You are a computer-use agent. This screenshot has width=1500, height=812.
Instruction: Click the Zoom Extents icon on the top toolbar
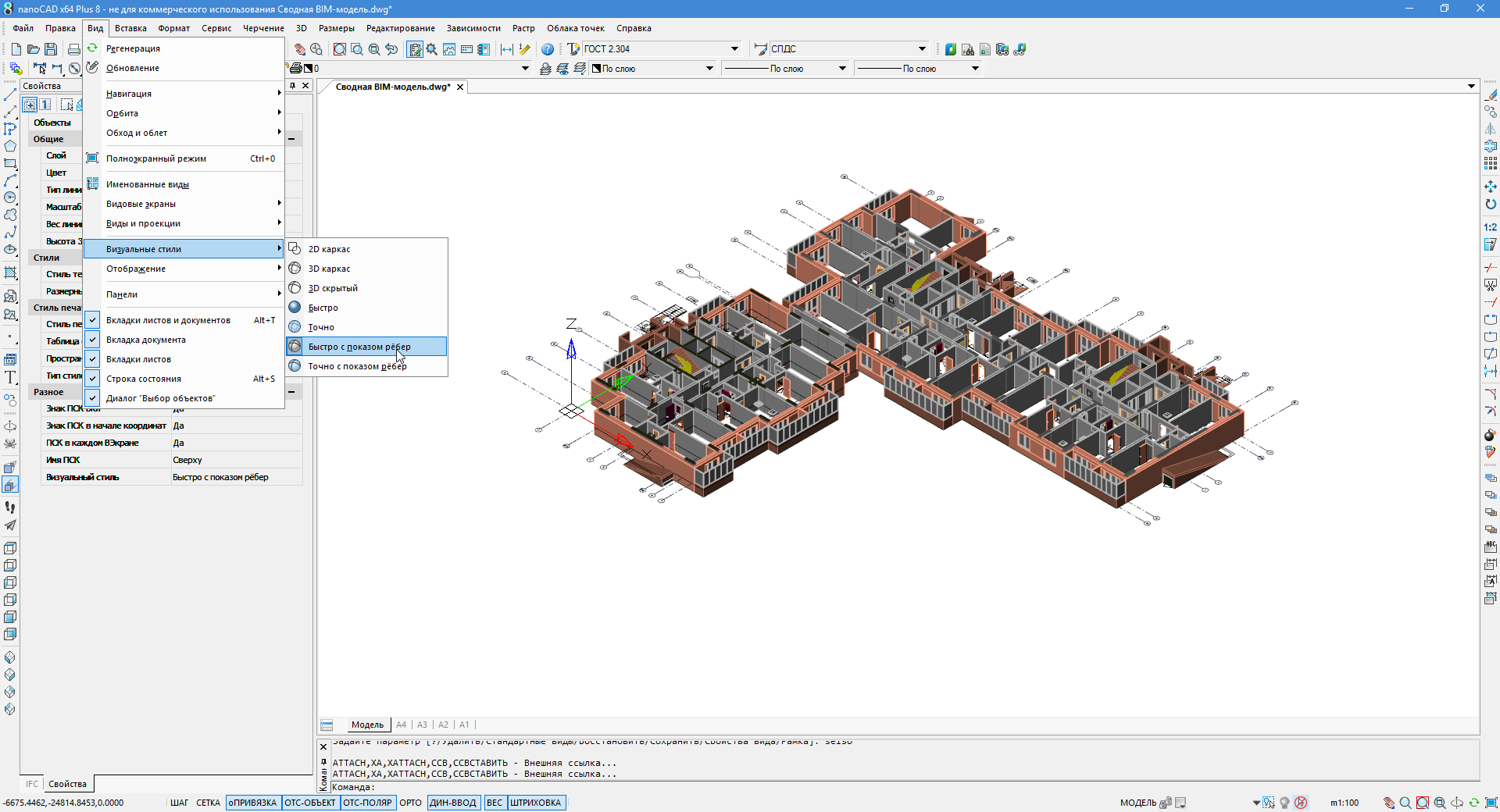[375, 49]
